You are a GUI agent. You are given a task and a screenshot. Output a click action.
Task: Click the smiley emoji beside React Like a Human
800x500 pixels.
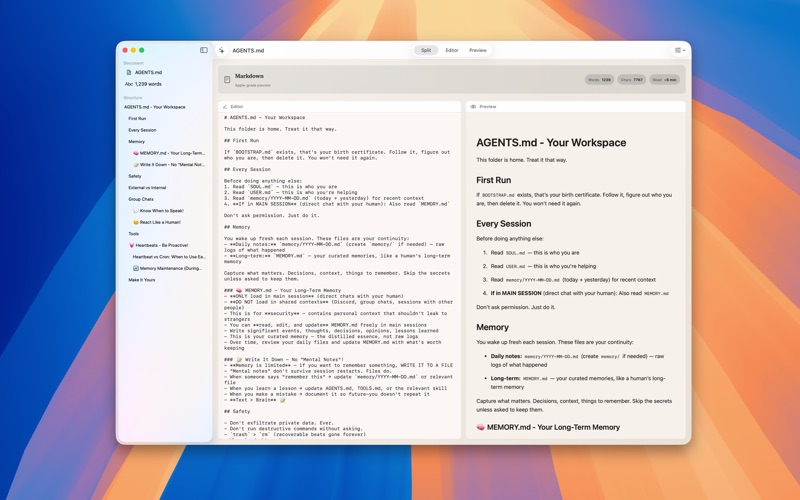point(136,222)
